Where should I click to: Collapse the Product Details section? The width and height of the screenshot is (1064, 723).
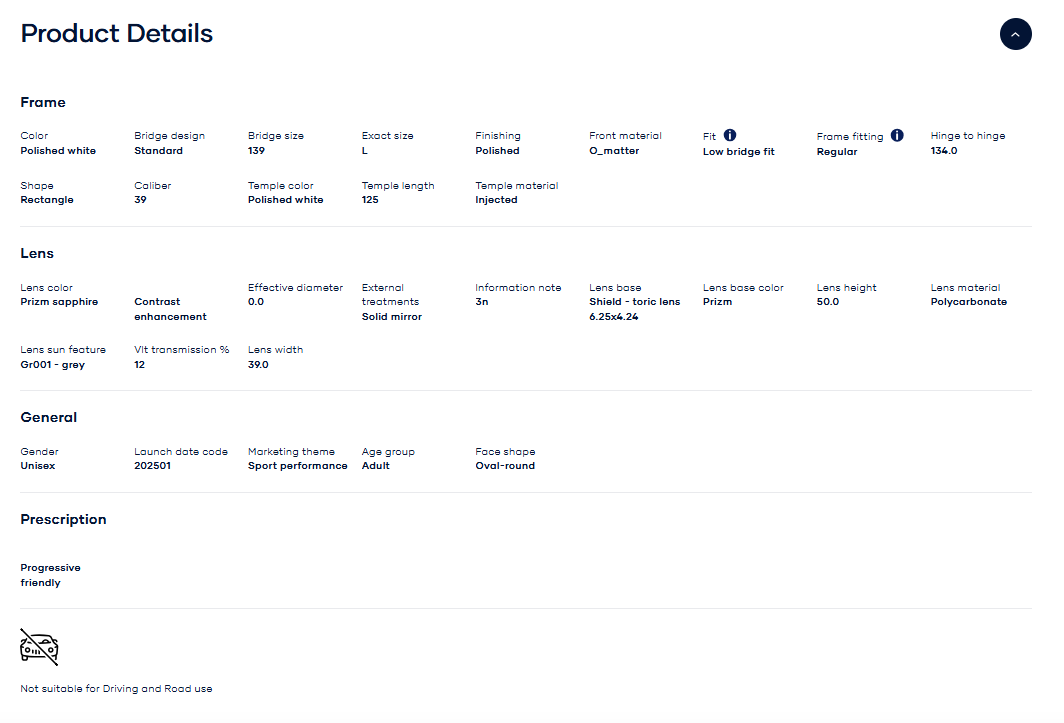[x=1015, y=34]
